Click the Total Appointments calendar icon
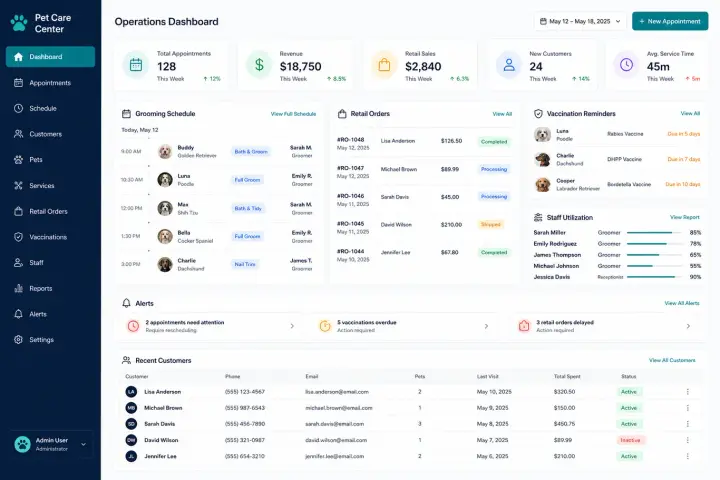The width and height of the screenshot is (720, 480). 135,65
